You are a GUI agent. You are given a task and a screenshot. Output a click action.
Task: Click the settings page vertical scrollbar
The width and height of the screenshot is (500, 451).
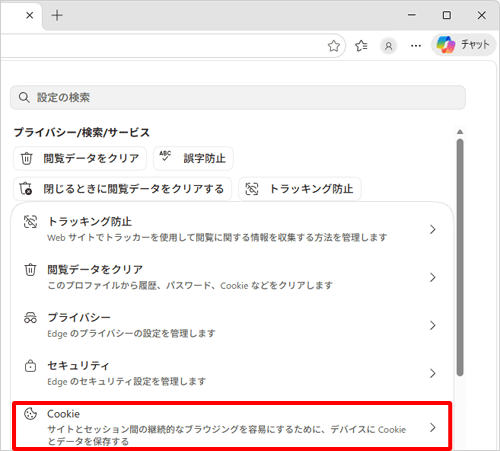(460, 257)
